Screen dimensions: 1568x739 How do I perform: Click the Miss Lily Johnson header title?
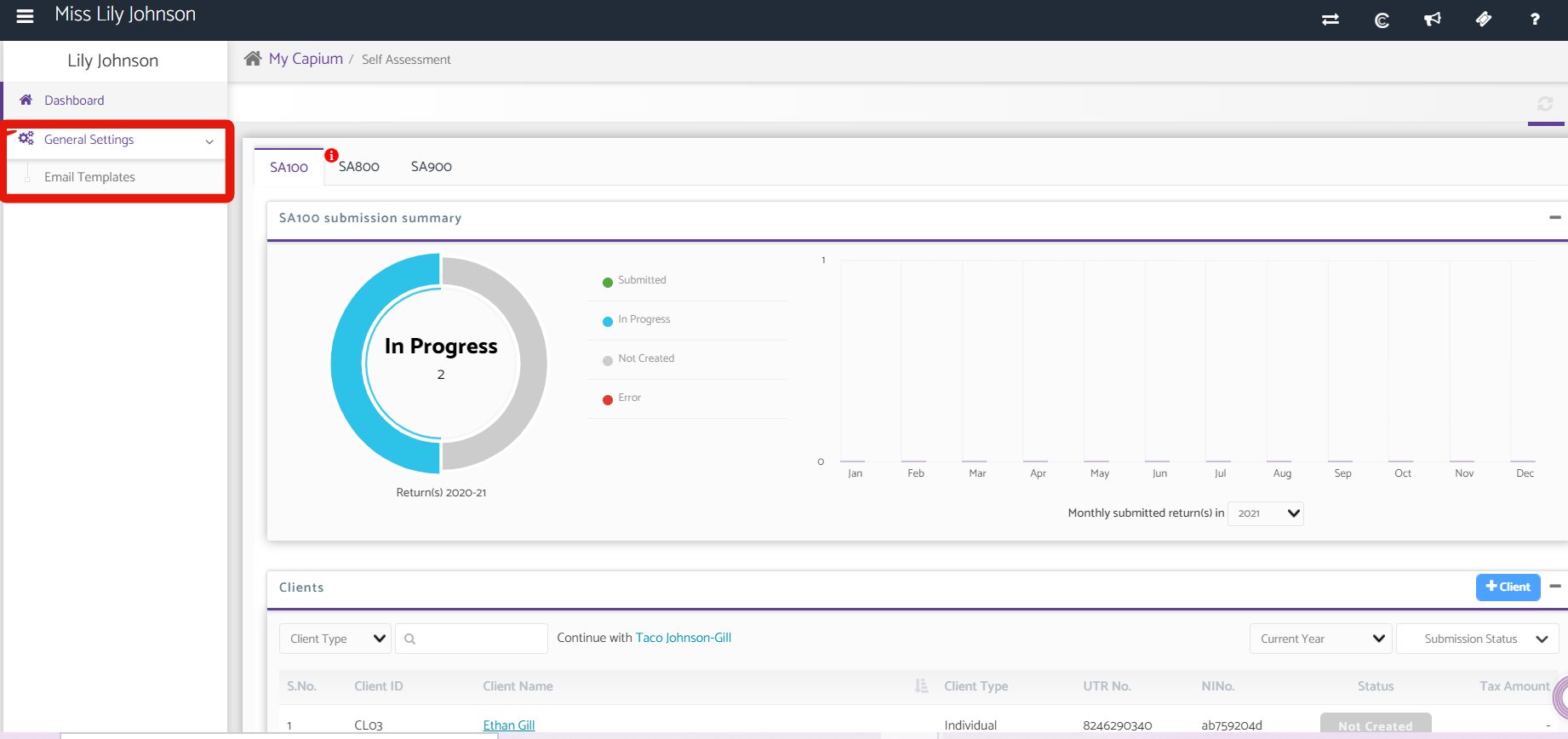click(125, 14)
